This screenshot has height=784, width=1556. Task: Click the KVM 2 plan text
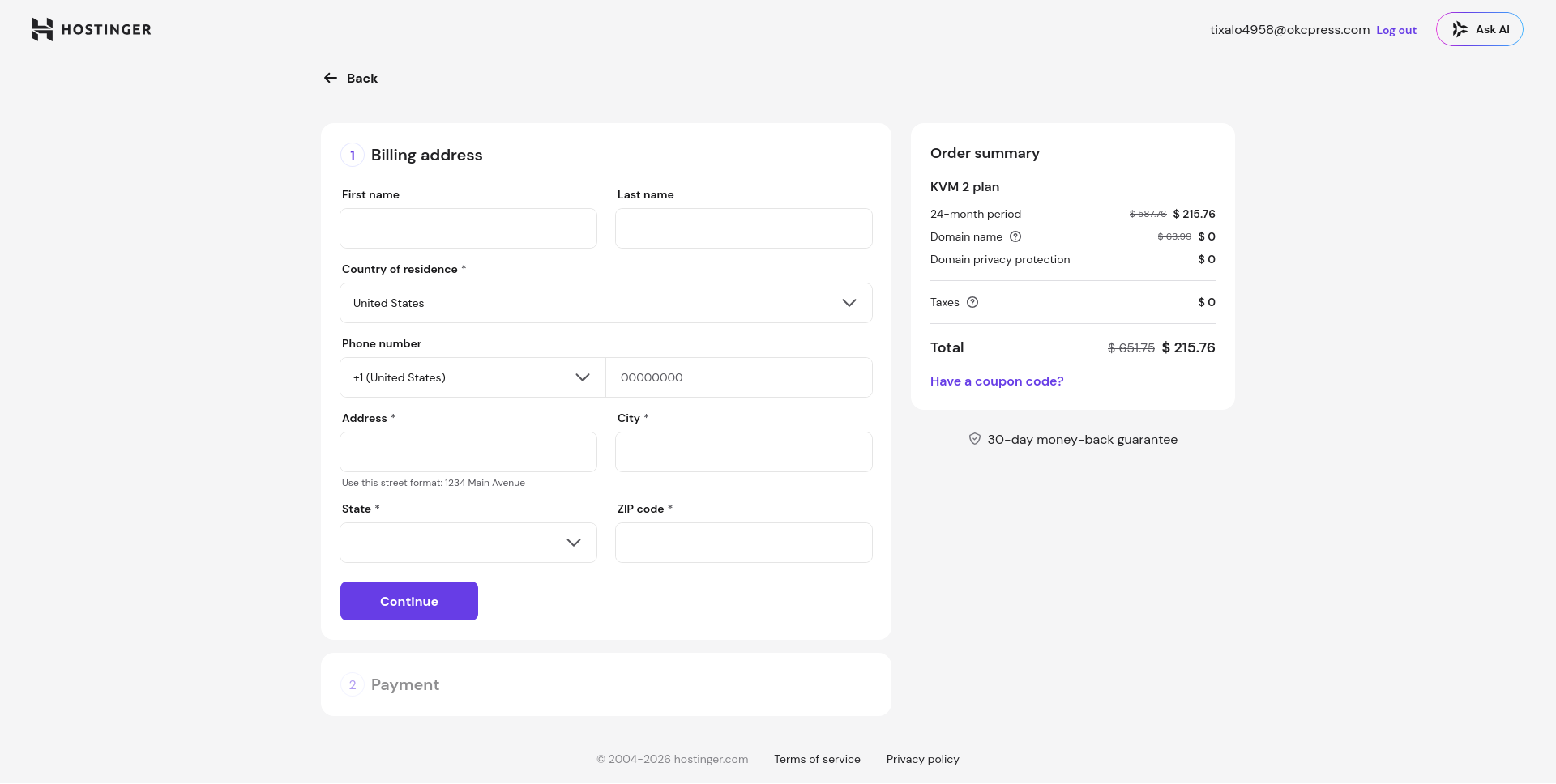click(964, 187)
